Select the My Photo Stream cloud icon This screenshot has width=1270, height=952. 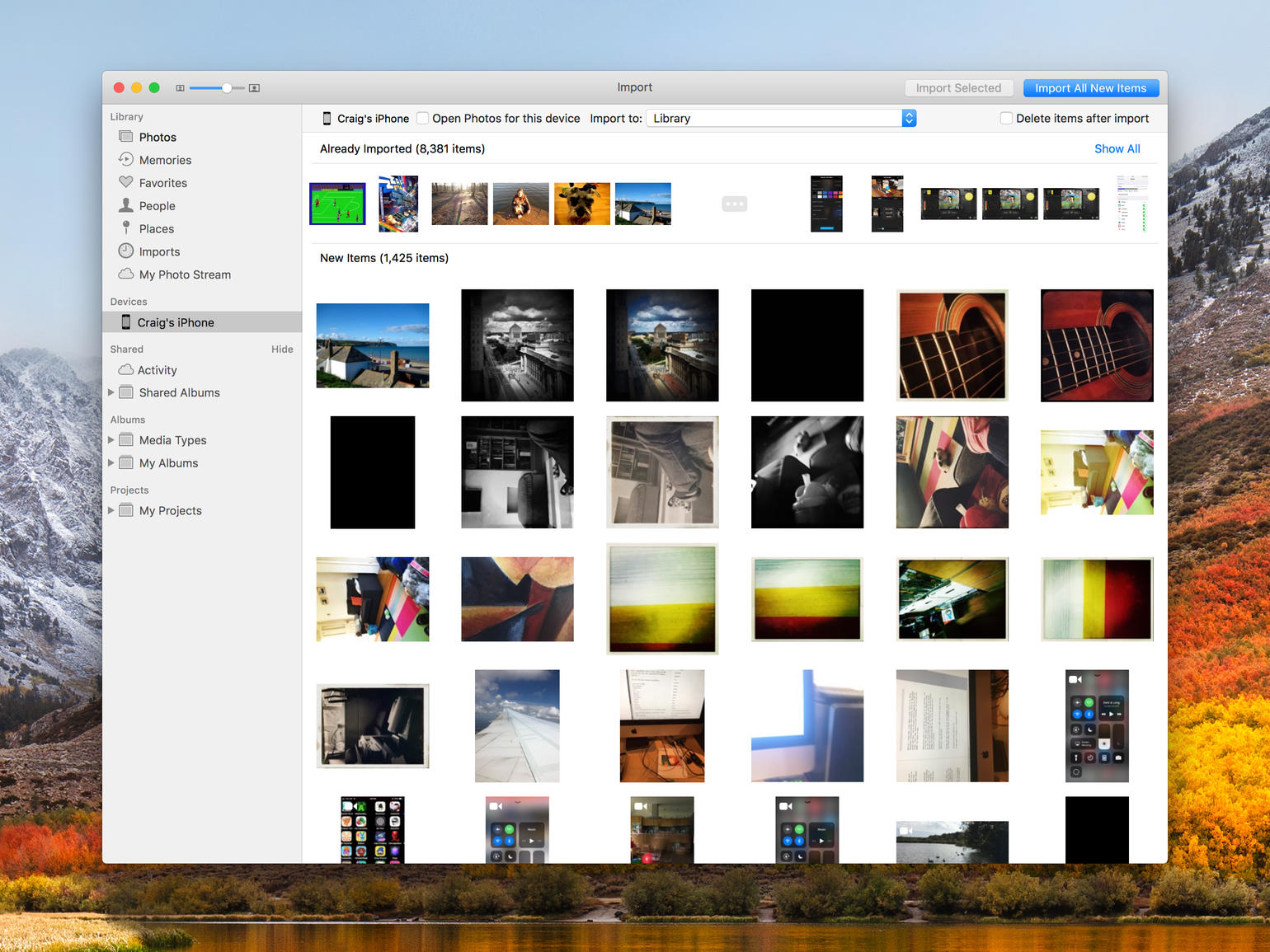126,274
